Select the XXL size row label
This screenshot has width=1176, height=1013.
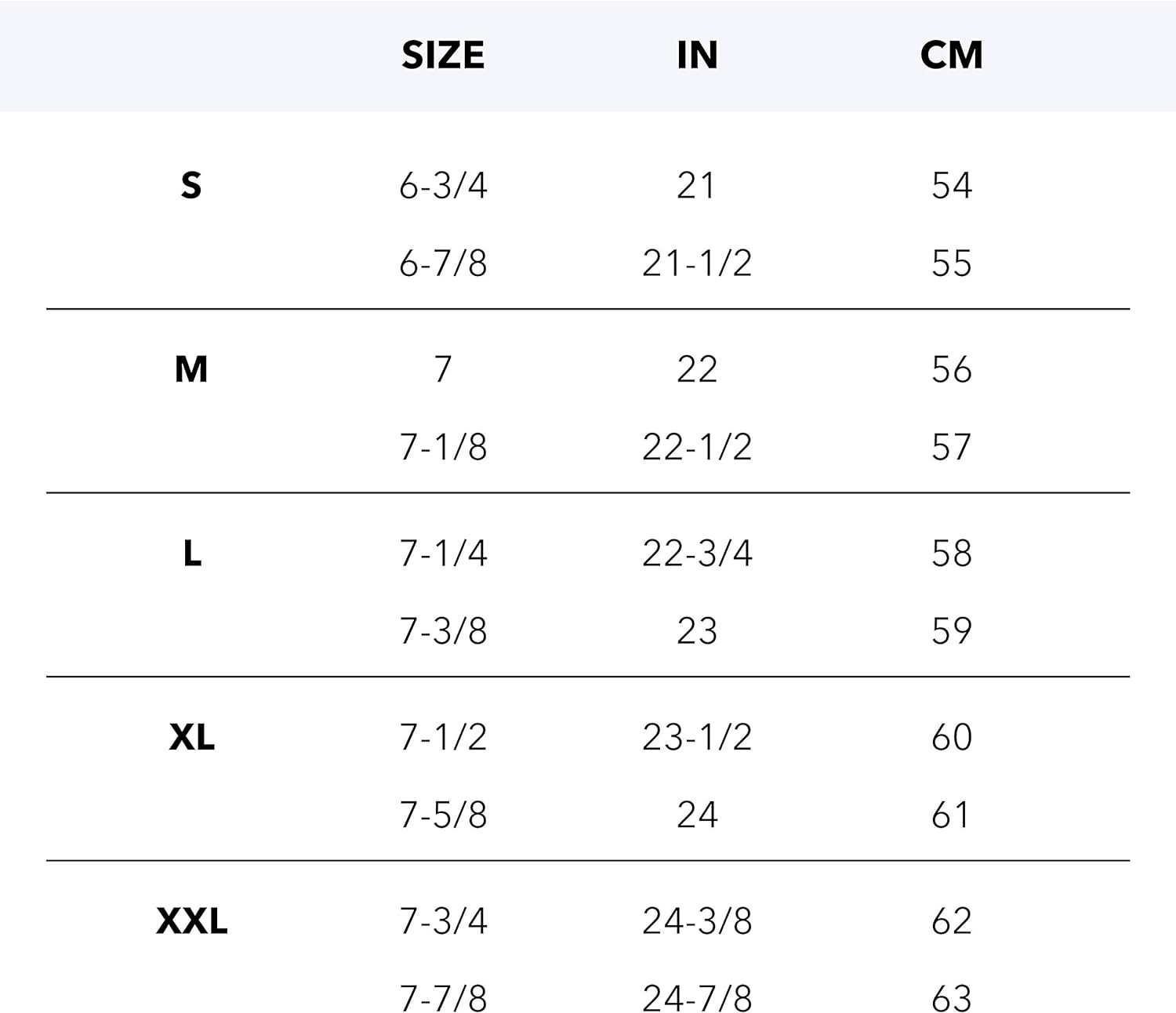tap(192, 920)
